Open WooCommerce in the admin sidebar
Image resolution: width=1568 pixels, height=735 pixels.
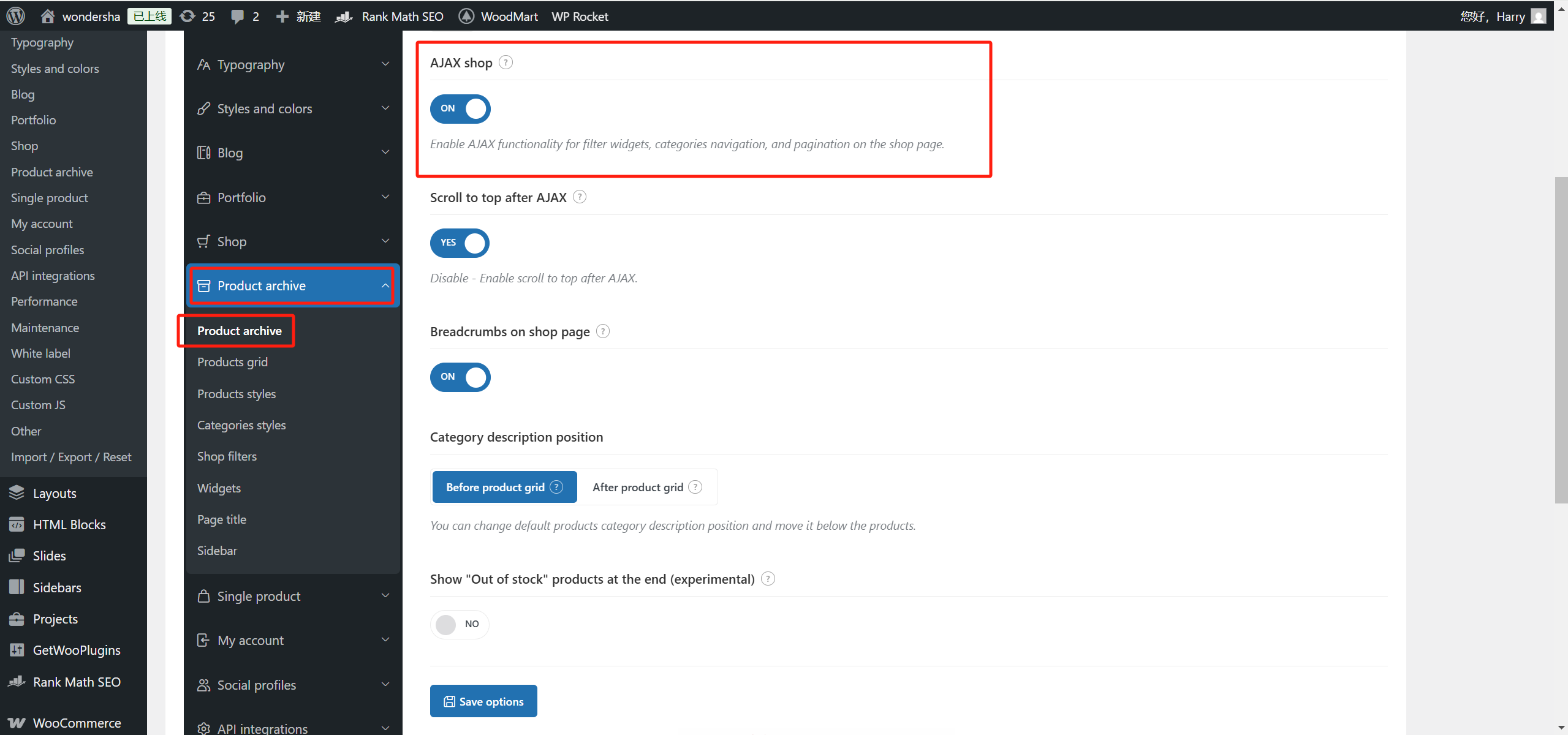(77, 723)
